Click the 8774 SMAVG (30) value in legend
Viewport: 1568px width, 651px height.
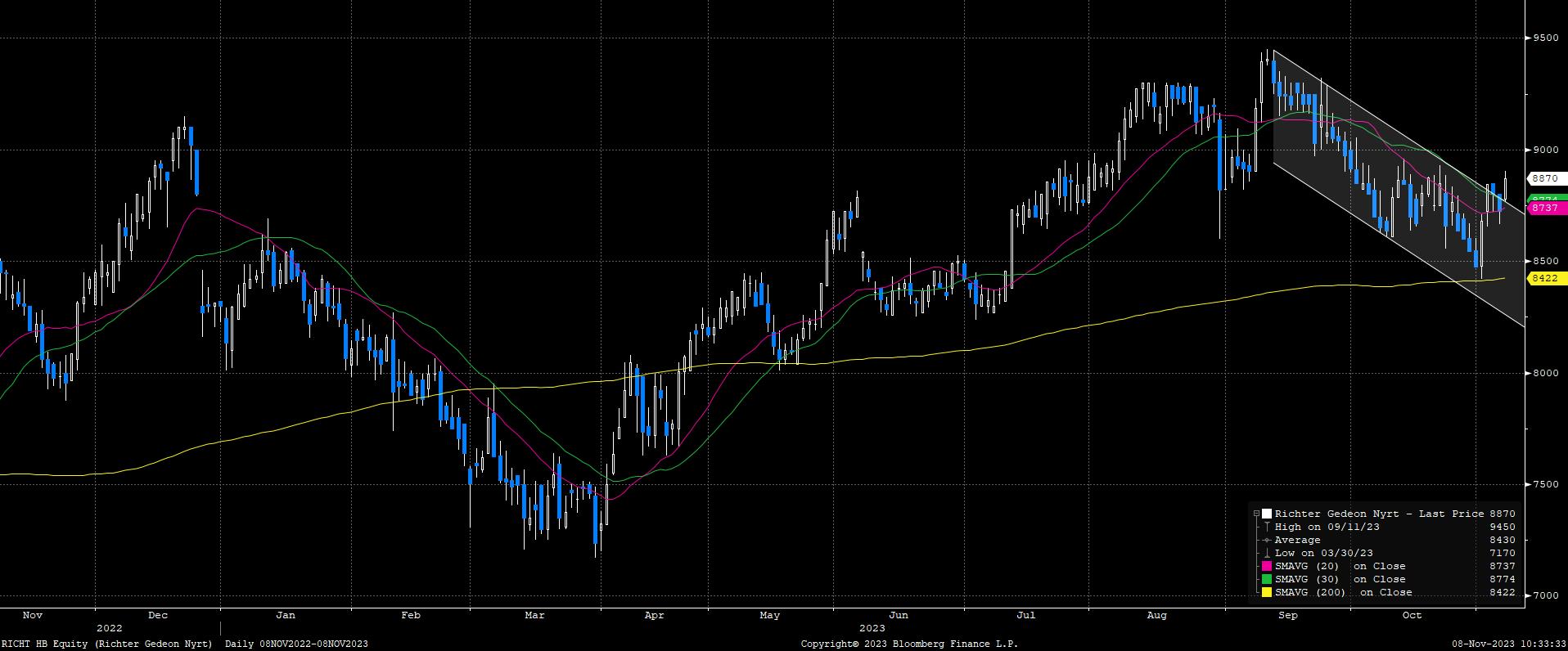1503,579
